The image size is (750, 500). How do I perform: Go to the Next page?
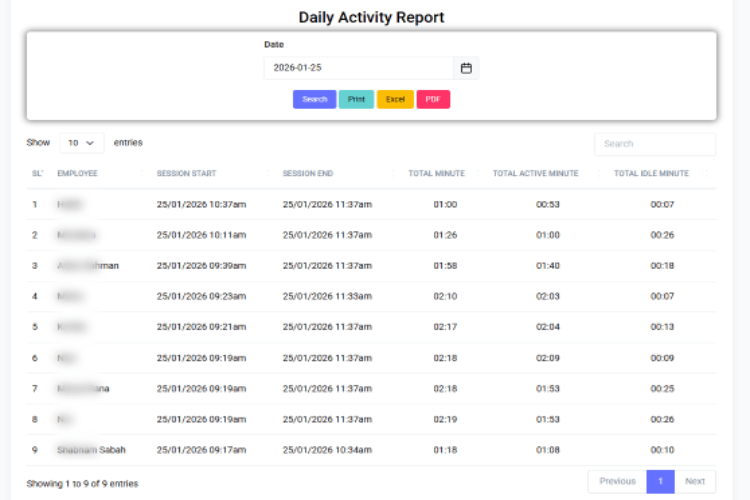click(x=695, y=481)
